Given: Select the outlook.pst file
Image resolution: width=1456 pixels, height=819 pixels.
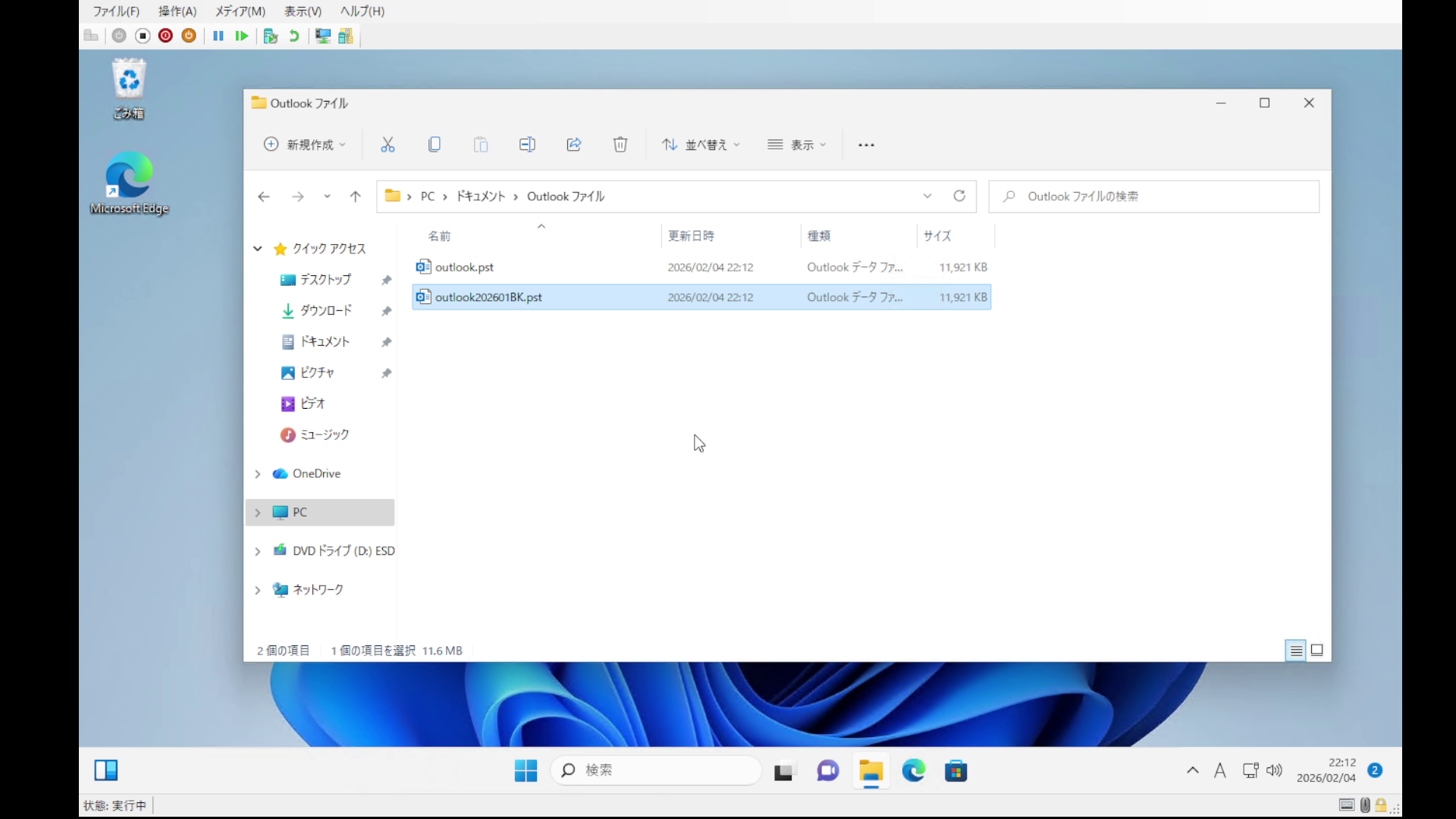Looking at the screenshot, I should [464, 267].
